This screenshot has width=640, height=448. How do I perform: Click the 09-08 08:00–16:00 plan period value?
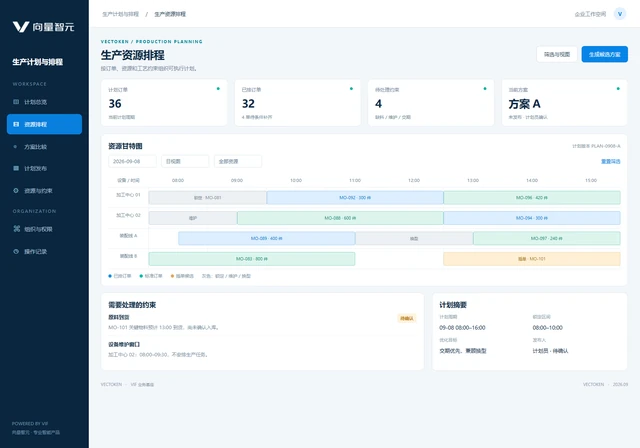click(x=462, y=328)
